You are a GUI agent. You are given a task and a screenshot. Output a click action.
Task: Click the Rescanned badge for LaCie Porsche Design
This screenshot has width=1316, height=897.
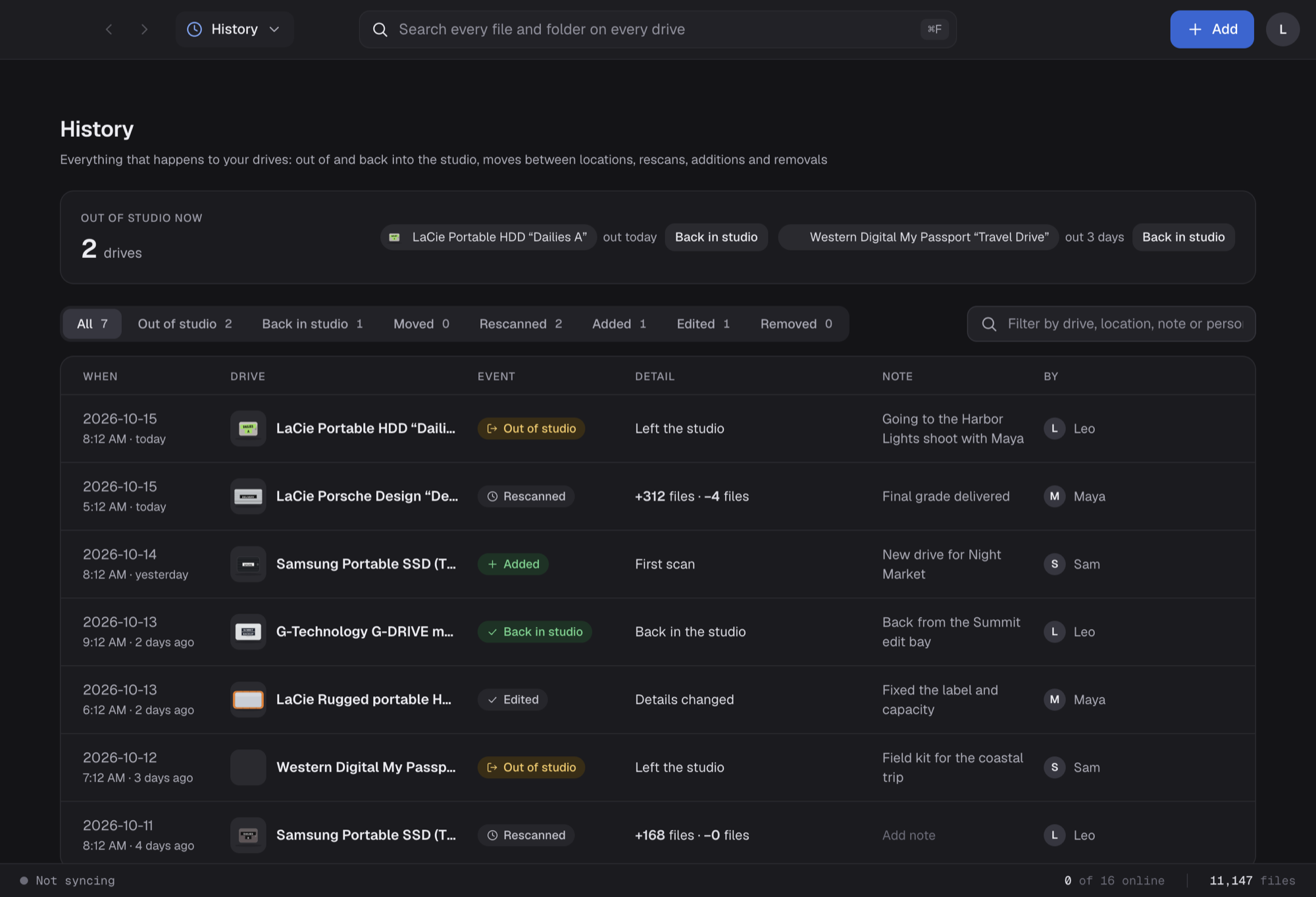526,496
